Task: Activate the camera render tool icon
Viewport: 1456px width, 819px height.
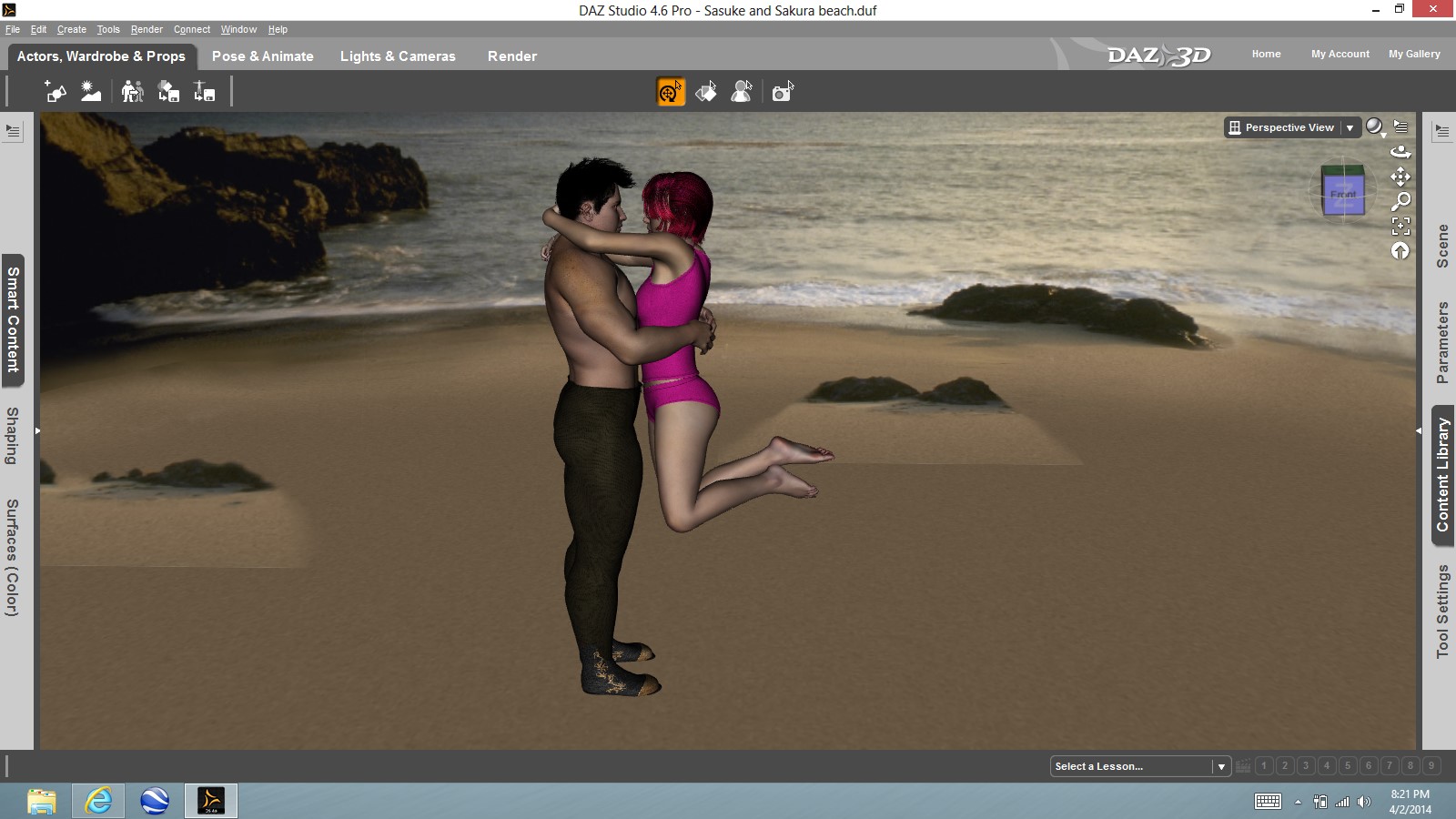Action: (783, 91)
